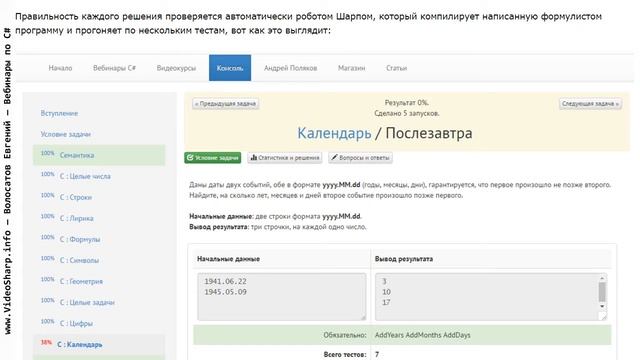Screen dimensions: 640x360
Task: Click the output area scrollbar down arrow
Action: 602,307
